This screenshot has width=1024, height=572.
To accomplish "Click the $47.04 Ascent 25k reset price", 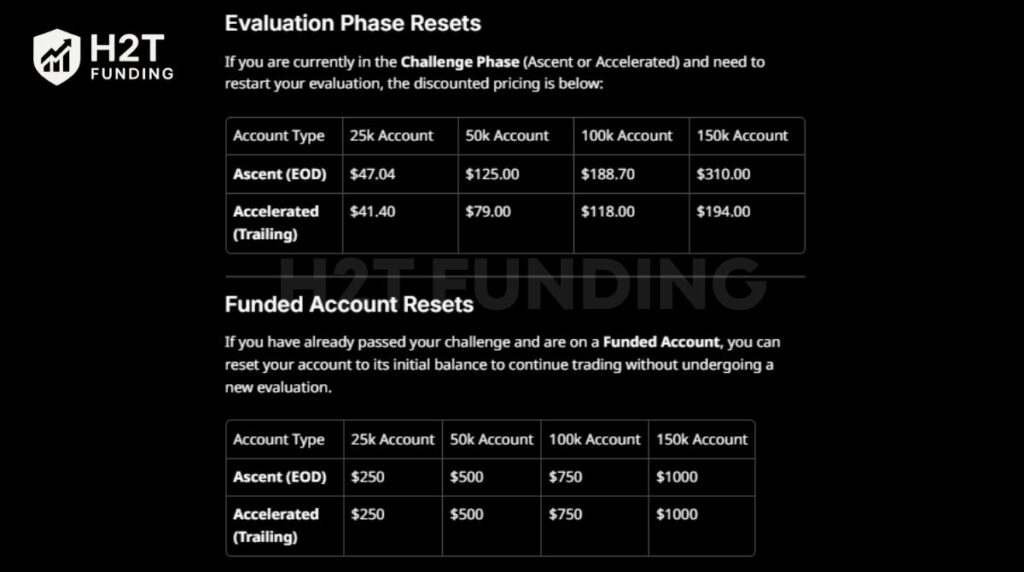I will click(372, 174).
